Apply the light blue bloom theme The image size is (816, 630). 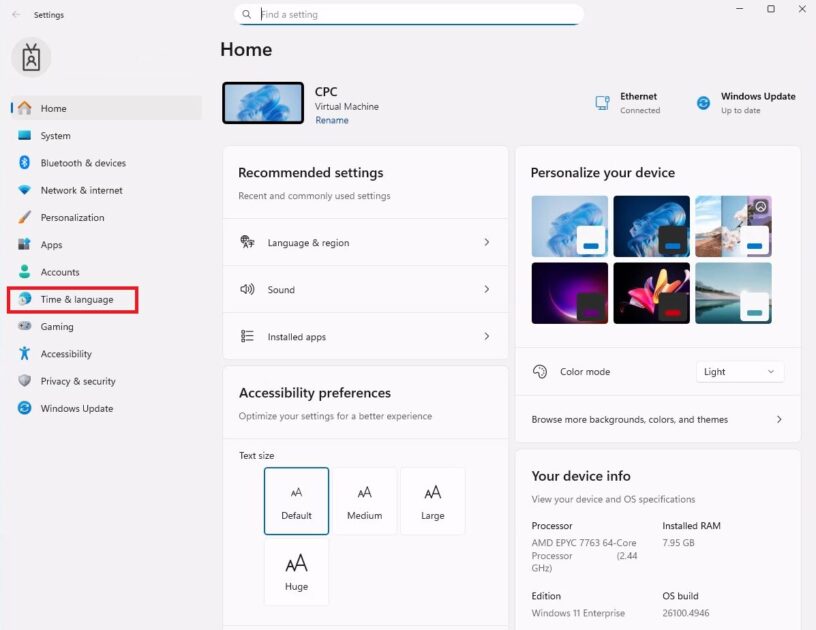[x=569, y=226]
